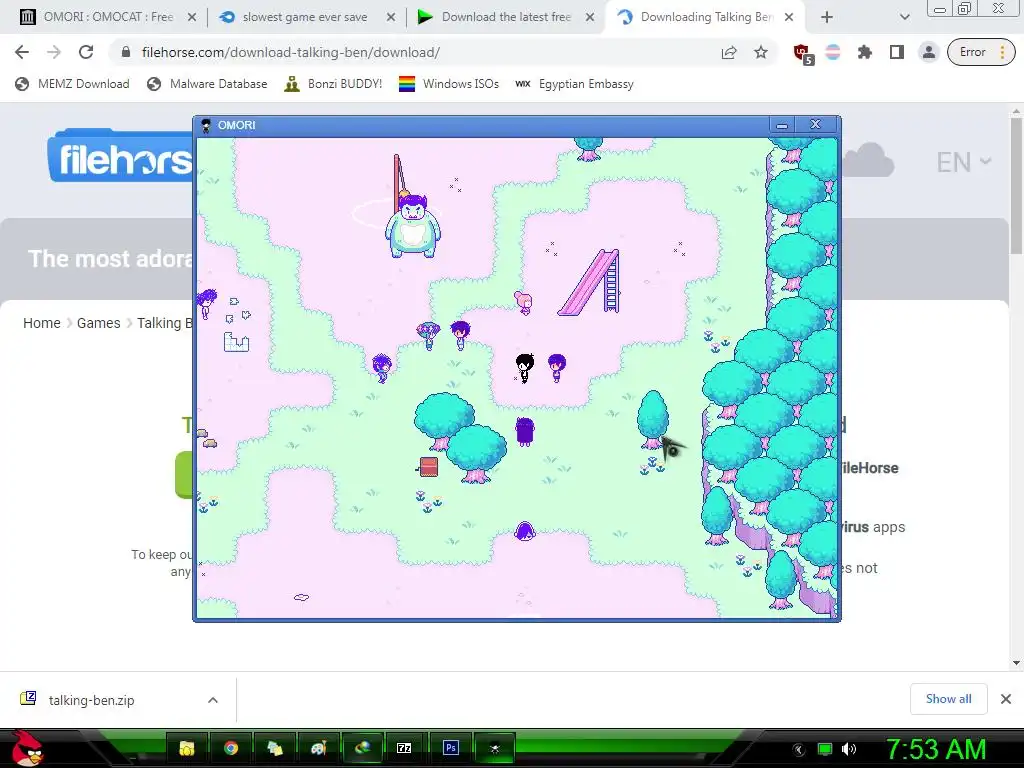Close the 'Download the latest free' tab
Image resolution: width=1024 pixels, height=768 pixels.
coord(590,17)
